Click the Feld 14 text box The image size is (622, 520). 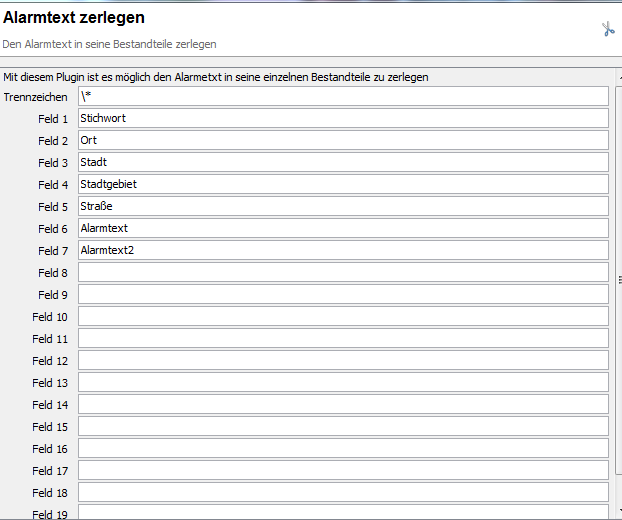[x=342, y=405]
